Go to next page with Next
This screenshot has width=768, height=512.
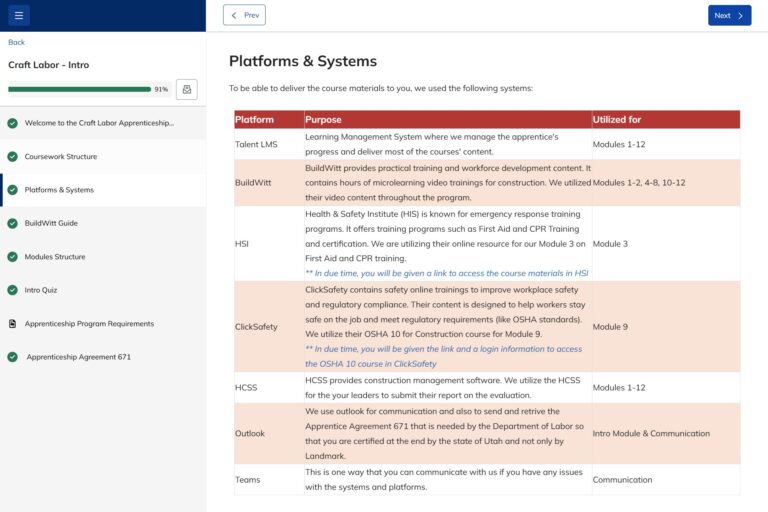(x=729, y=16)
